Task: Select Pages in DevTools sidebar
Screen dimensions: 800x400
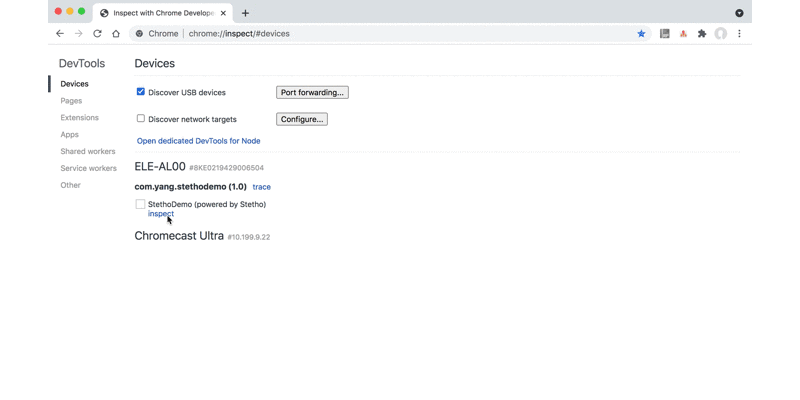Action: (x=71, y=101)
